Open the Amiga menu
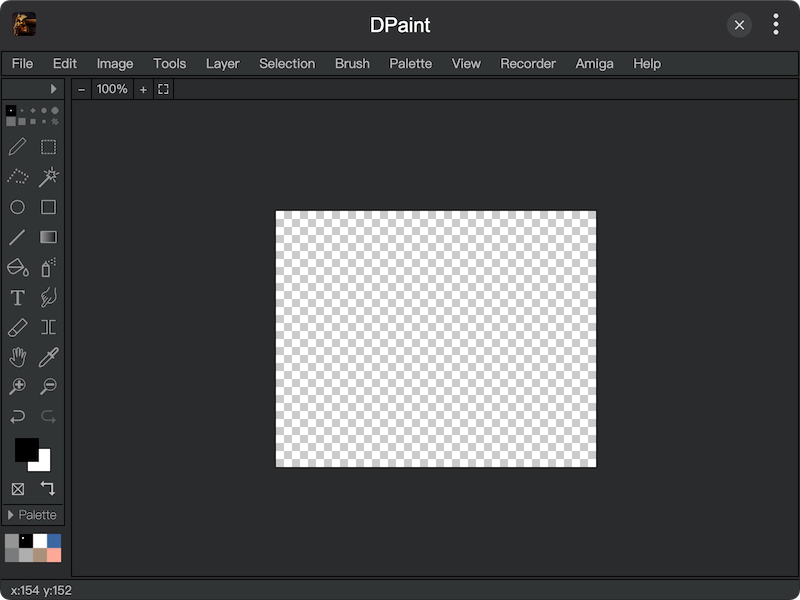This screenshot has height=600, width=800. tap(594, 64)
